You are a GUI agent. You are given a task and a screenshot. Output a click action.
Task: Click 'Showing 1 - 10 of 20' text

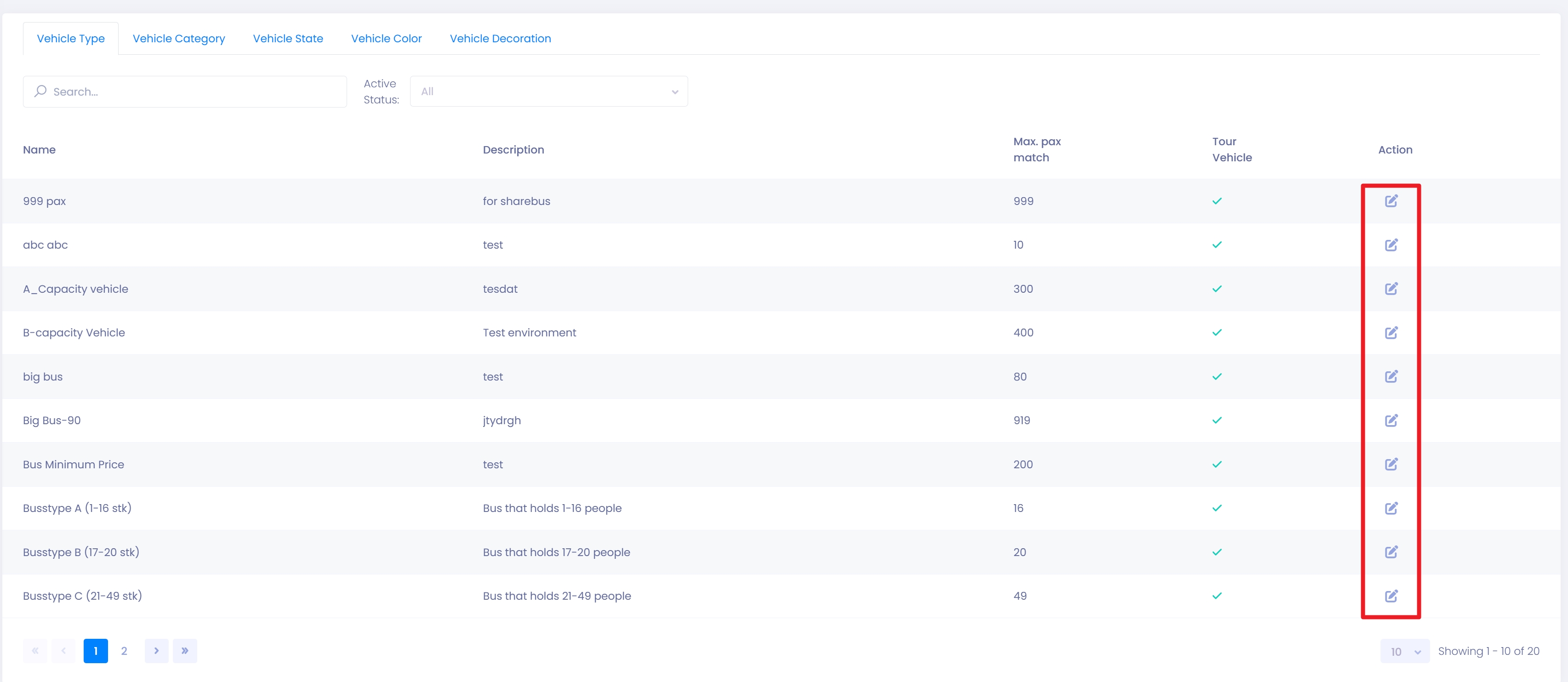pyautogui.click(x=1488, y=651)
